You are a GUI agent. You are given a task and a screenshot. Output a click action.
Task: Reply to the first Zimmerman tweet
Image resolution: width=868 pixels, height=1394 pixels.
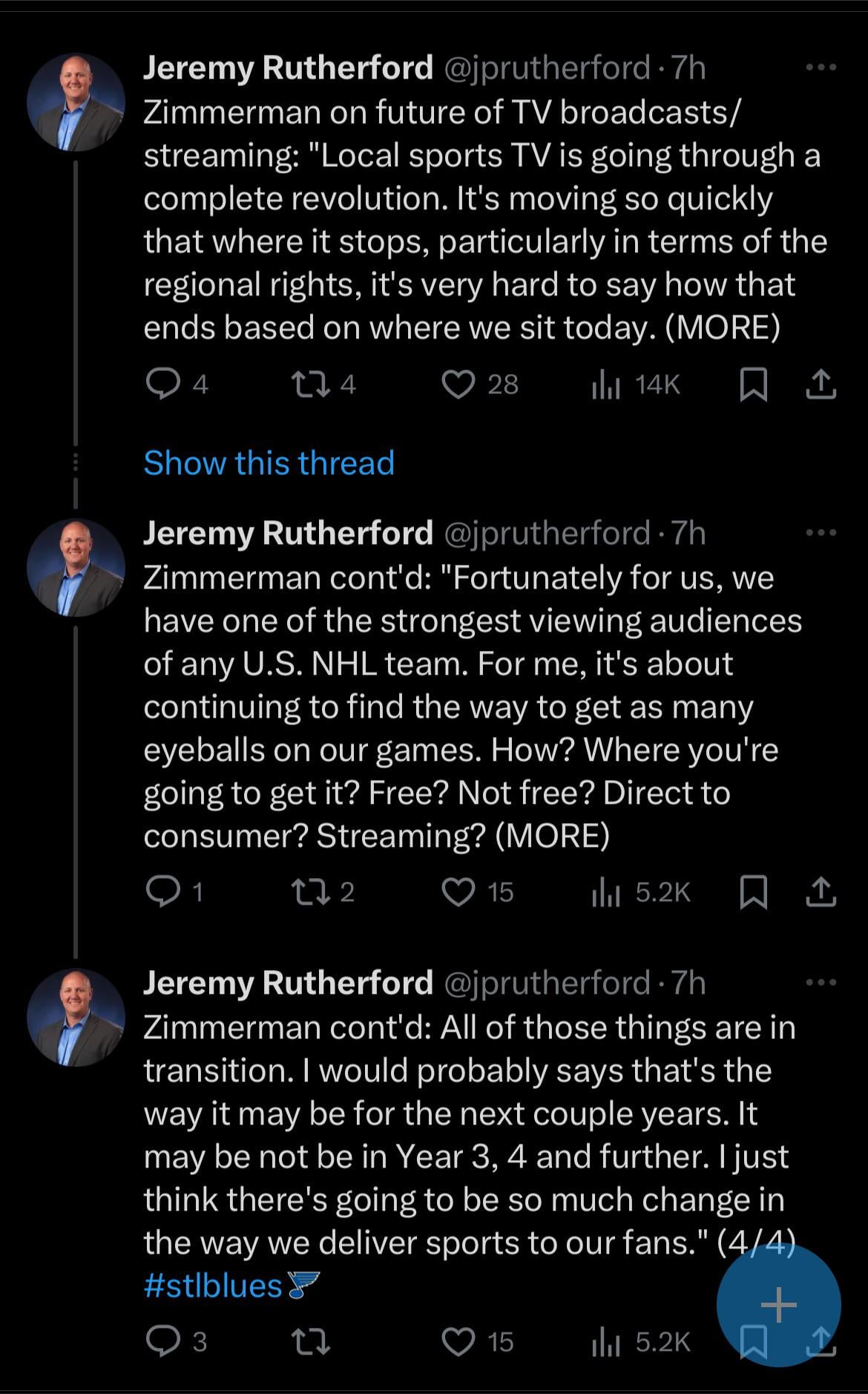click(x=159, y=385)
